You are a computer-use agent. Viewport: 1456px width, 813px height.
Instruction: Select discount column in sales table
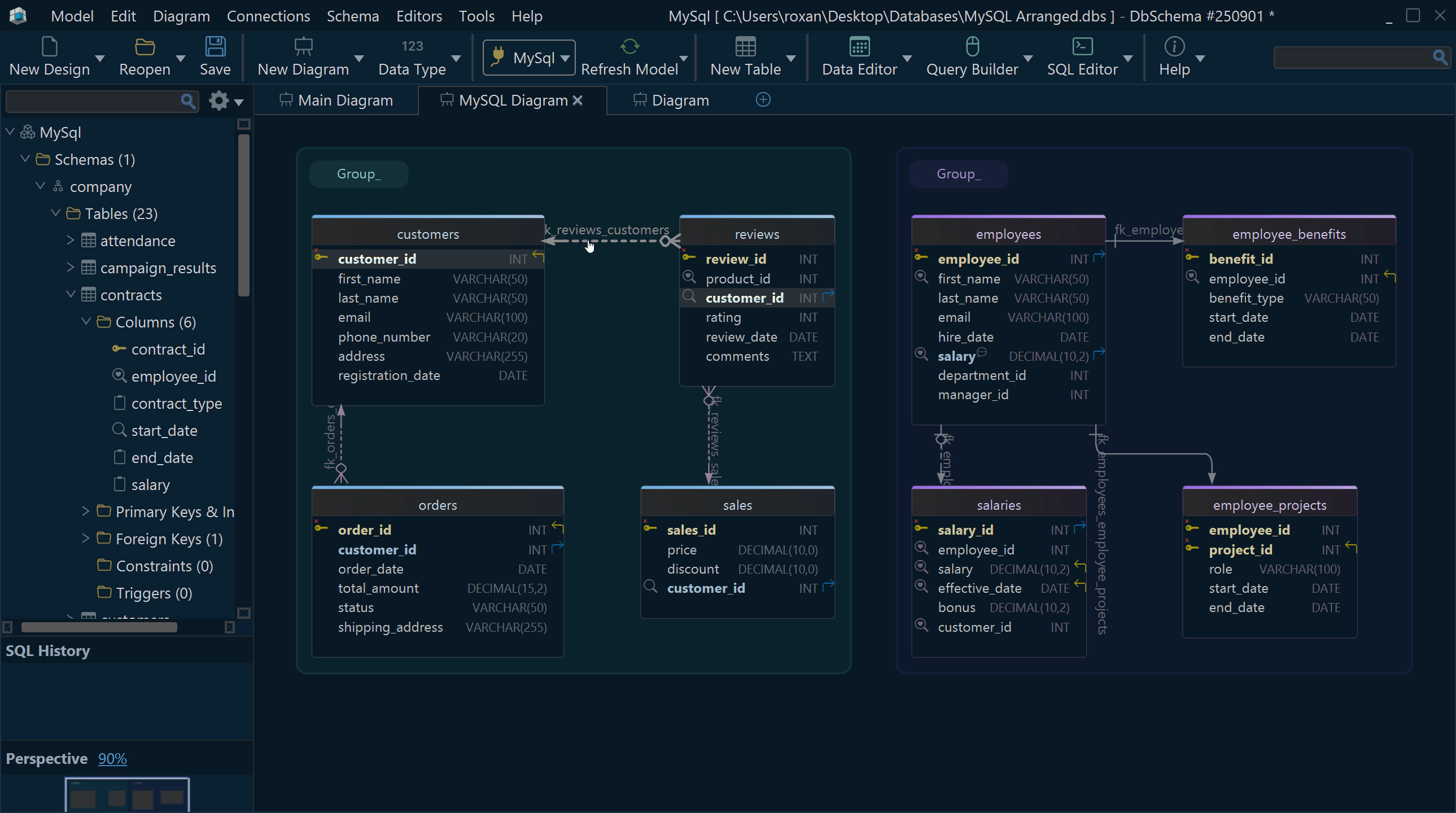[x=737, y=569]
